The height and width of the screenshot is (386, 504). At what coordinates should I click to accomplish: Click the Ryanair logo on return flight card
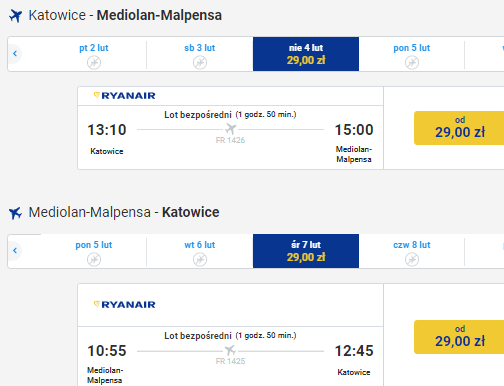pos(125,304)
